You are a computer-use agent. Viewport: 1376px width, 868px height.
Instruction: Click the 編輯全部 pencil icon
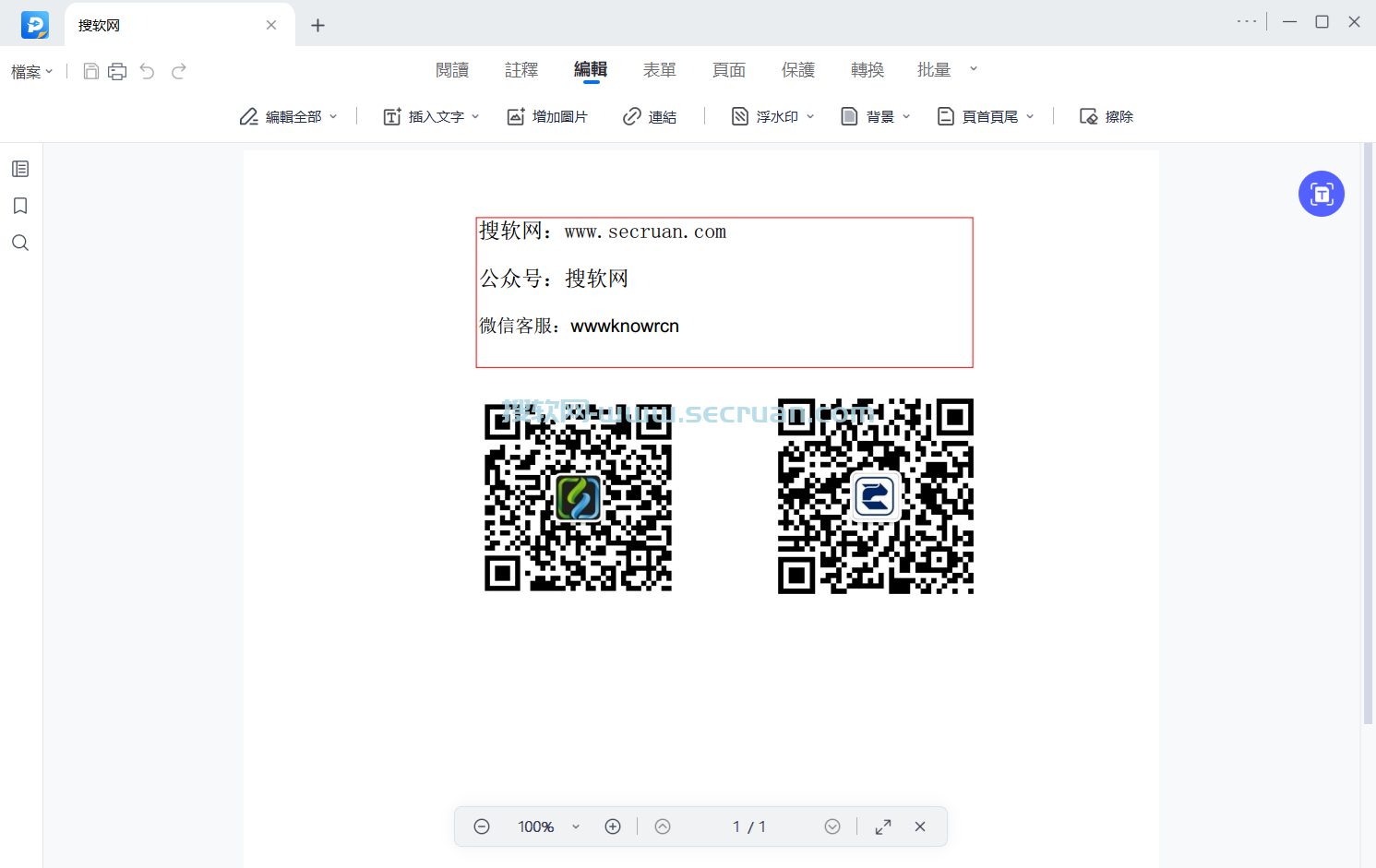(x=248, y=116)
